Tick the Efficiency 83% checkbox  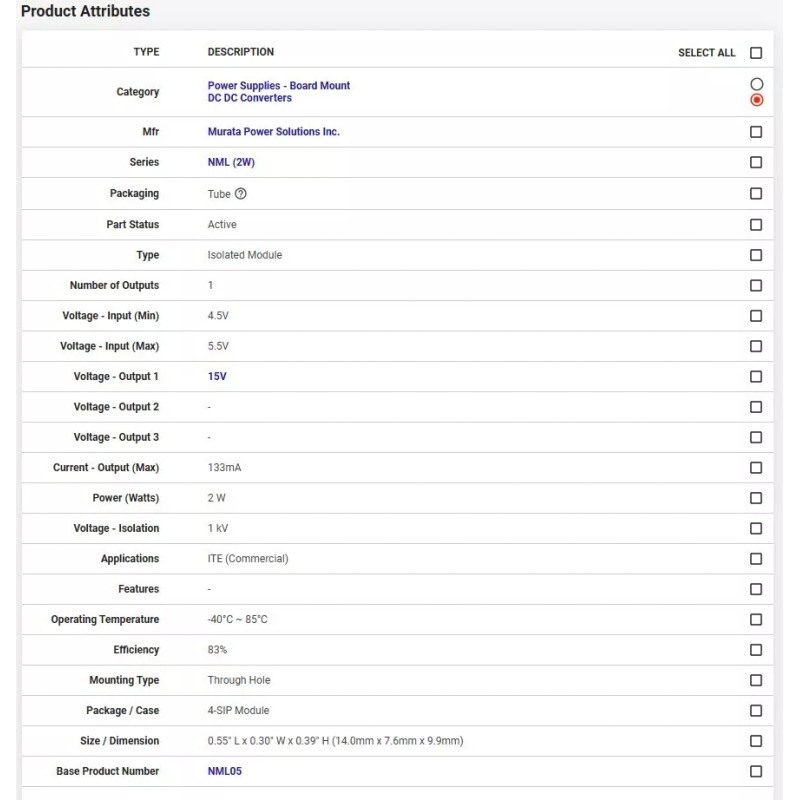(x=756, y=650)
